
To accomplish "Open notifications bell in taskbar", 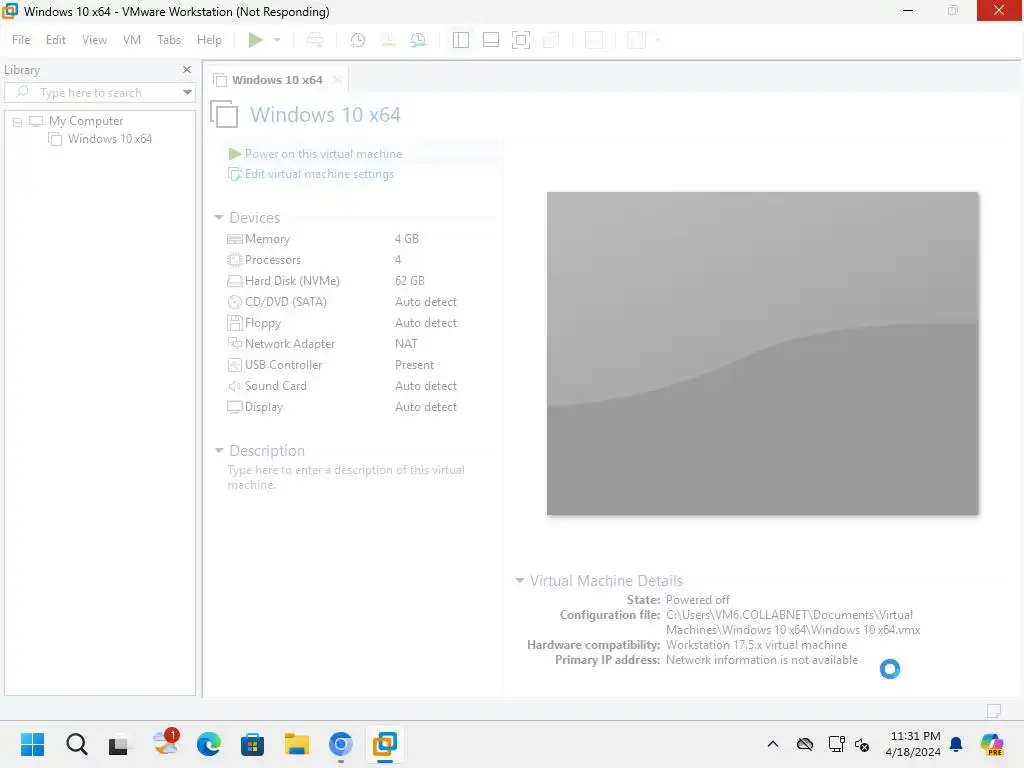I will [956, 744].
